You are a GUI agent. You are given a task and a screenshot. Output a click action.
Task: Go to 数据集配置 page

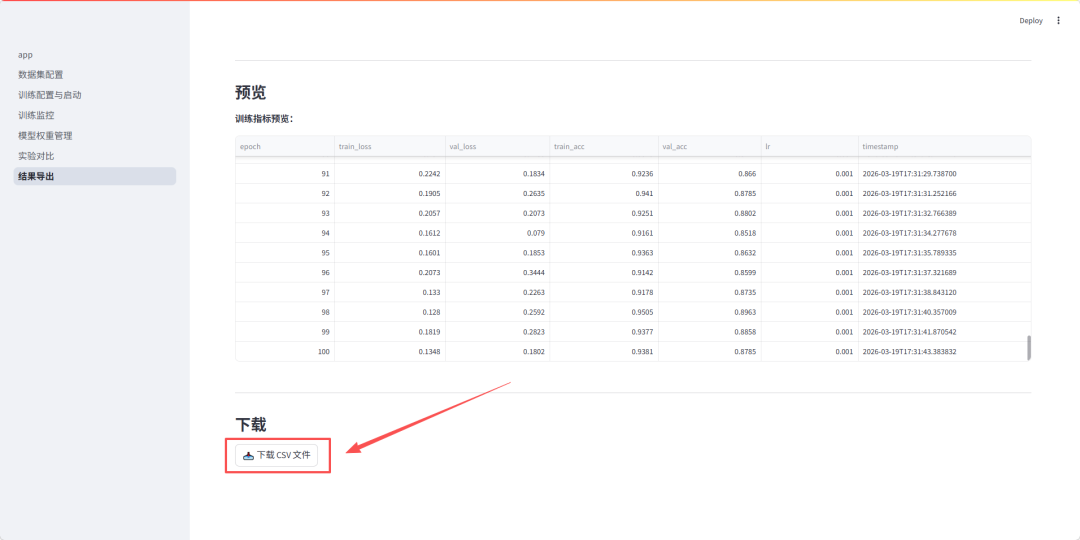click(40, 75)
